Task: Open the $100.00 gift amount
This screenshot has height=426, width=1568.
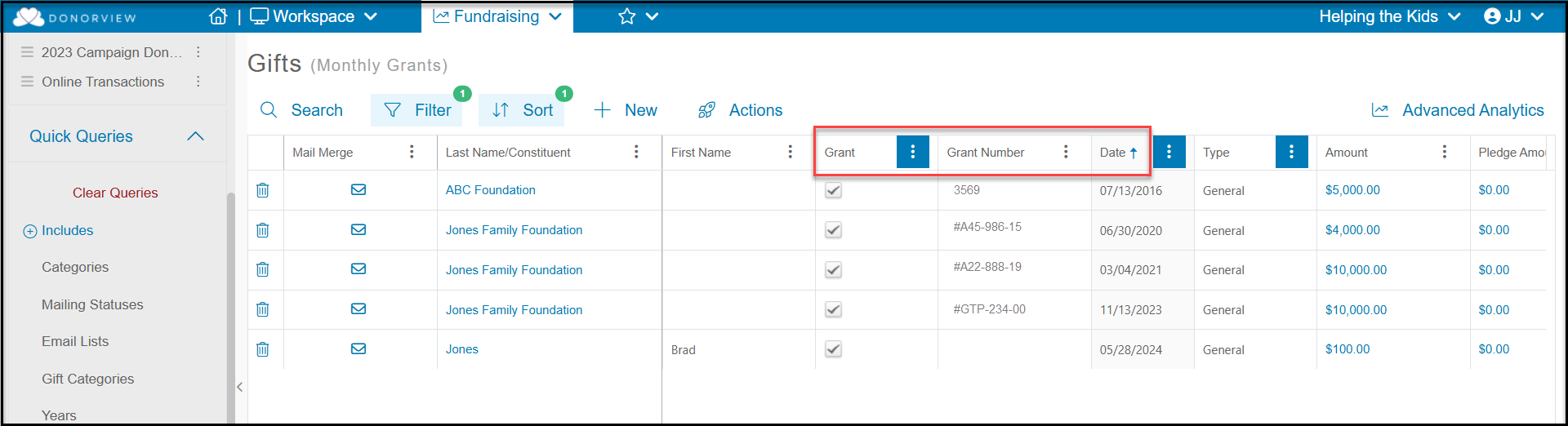Action: pyautogui.click(x=1347, y=349)
